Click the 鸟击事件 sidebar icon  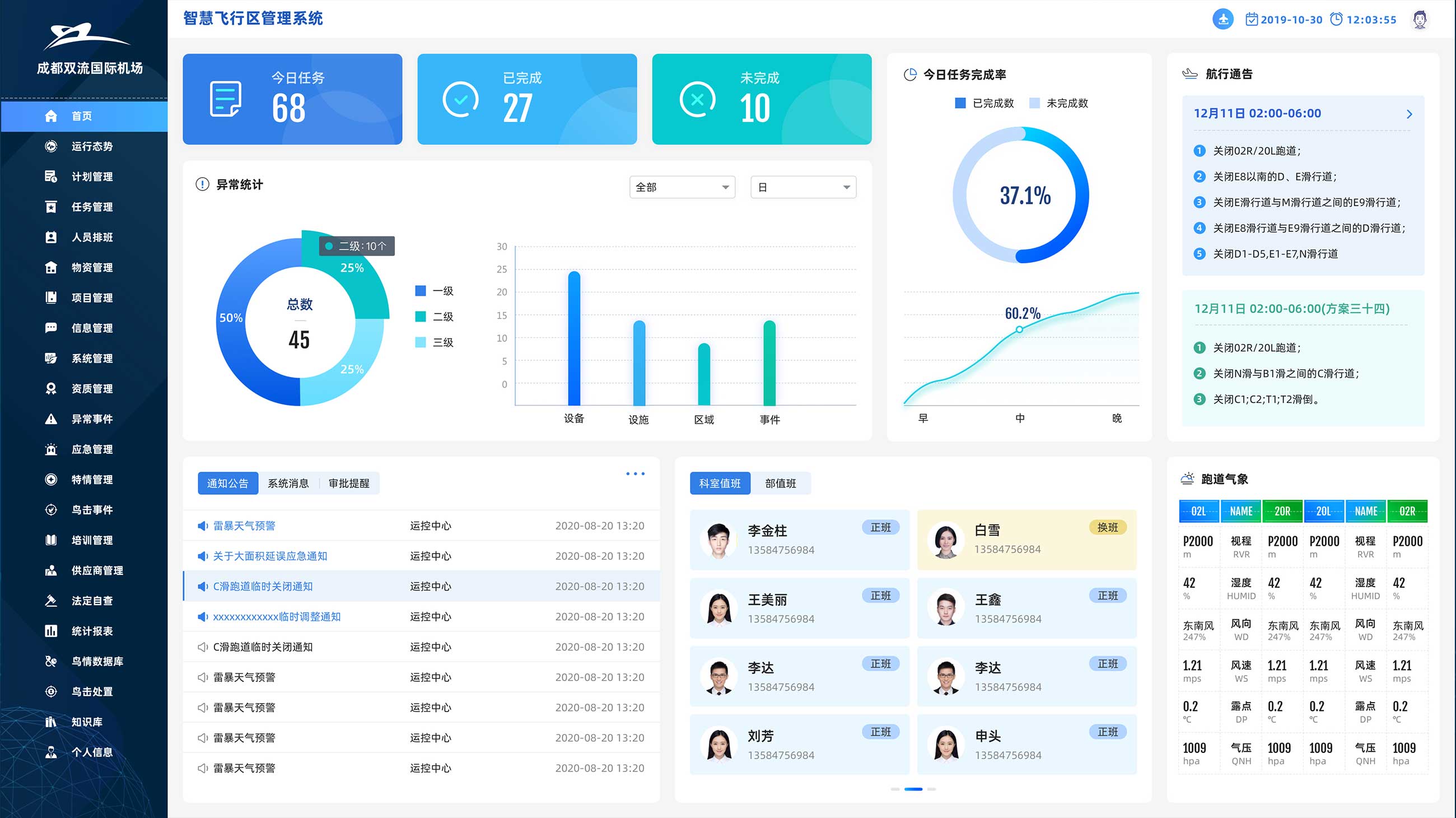tap(51, 510)
